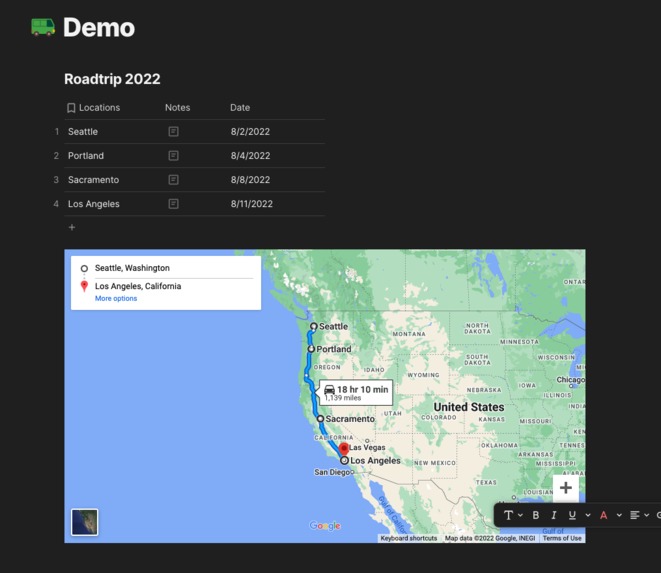The width and height of the screenshot is (661, 573).
Task: Click the red Los Angeles destination pin
Action: point(344,448)
